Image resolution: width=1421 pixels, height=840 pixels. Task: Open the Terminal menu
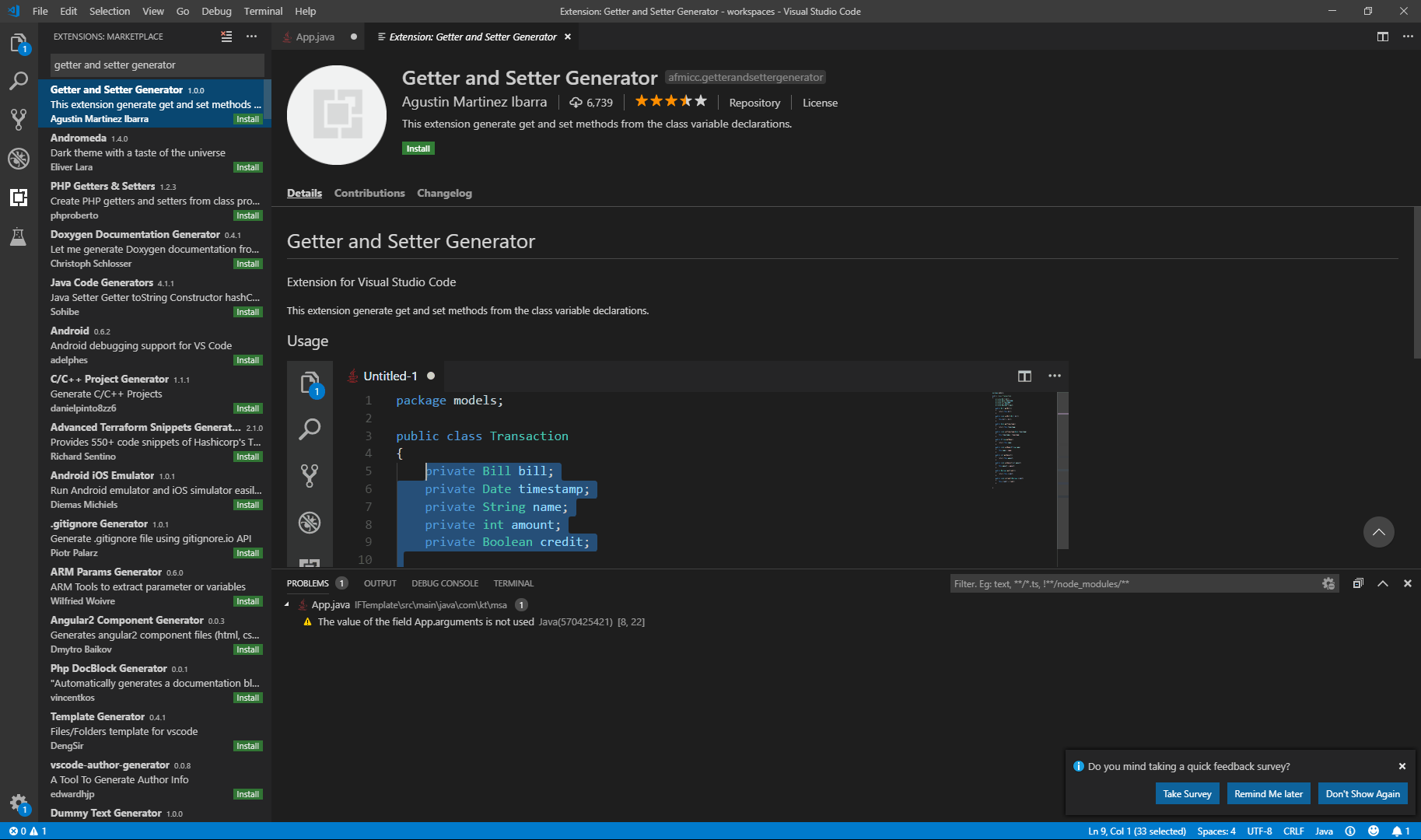263,11
